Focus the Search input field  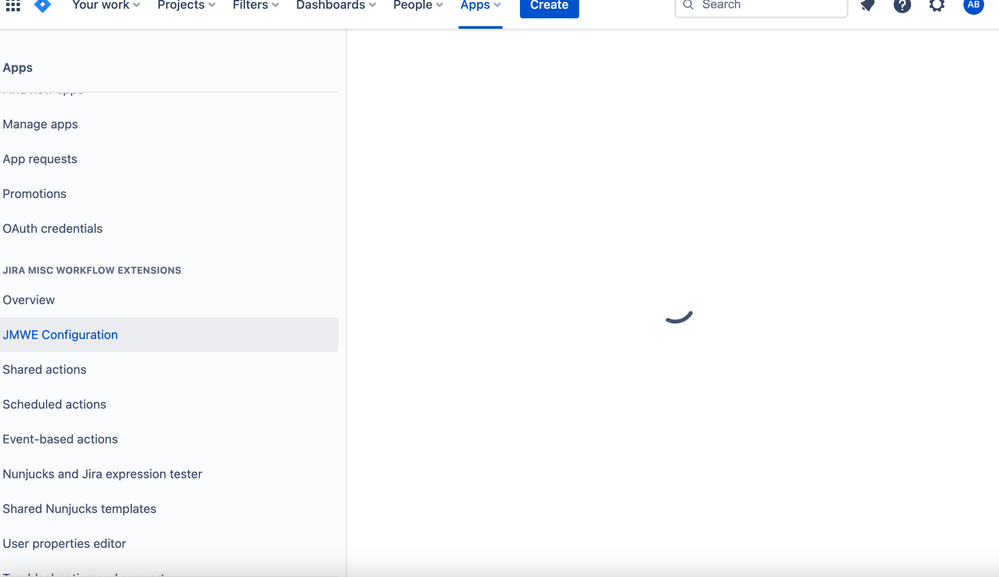point(761,6)
